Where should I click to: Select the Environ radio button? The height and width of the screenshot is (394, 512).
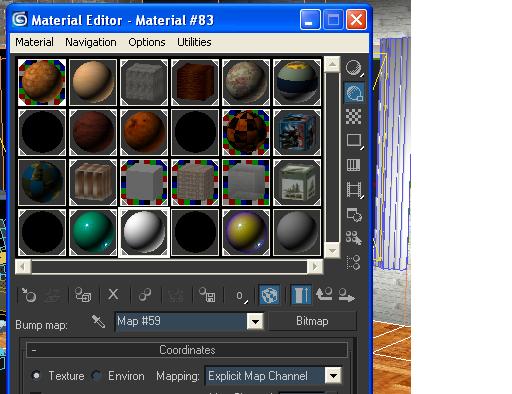click(97, 376)
